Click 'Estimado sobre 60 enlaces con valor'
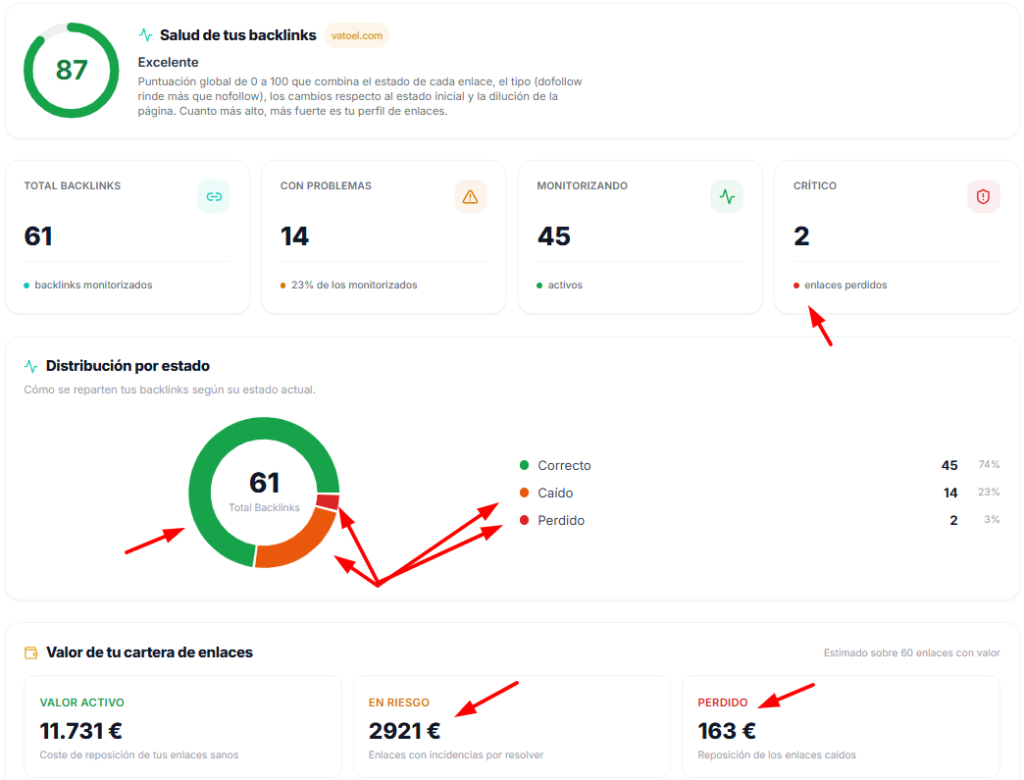 pyautogui.click(x=912, y=653)
